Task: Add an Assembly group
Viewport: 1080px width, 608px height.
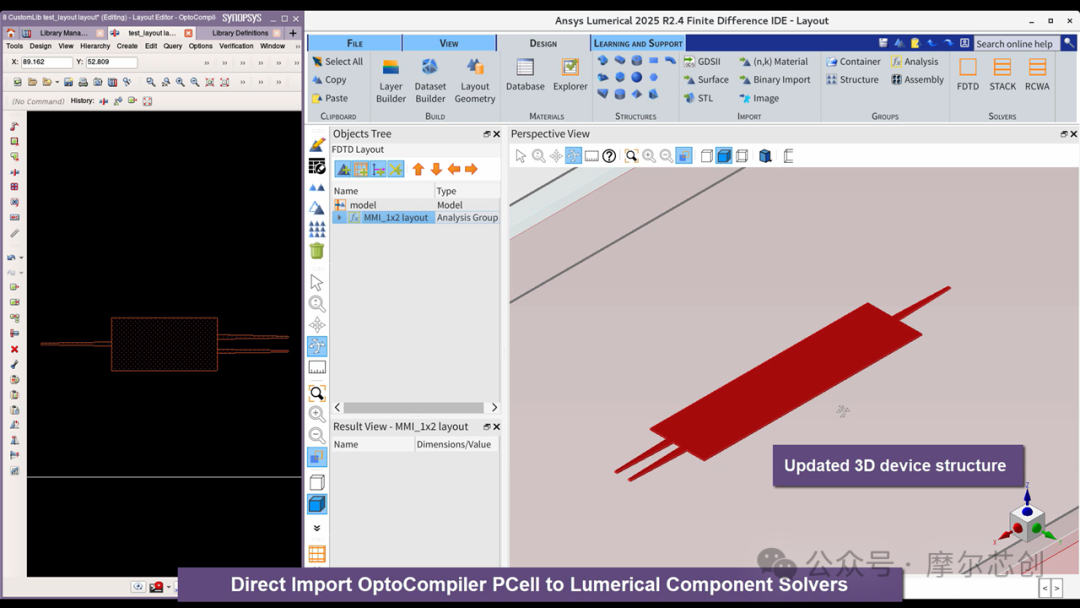Action: click(x=917, y=80)
